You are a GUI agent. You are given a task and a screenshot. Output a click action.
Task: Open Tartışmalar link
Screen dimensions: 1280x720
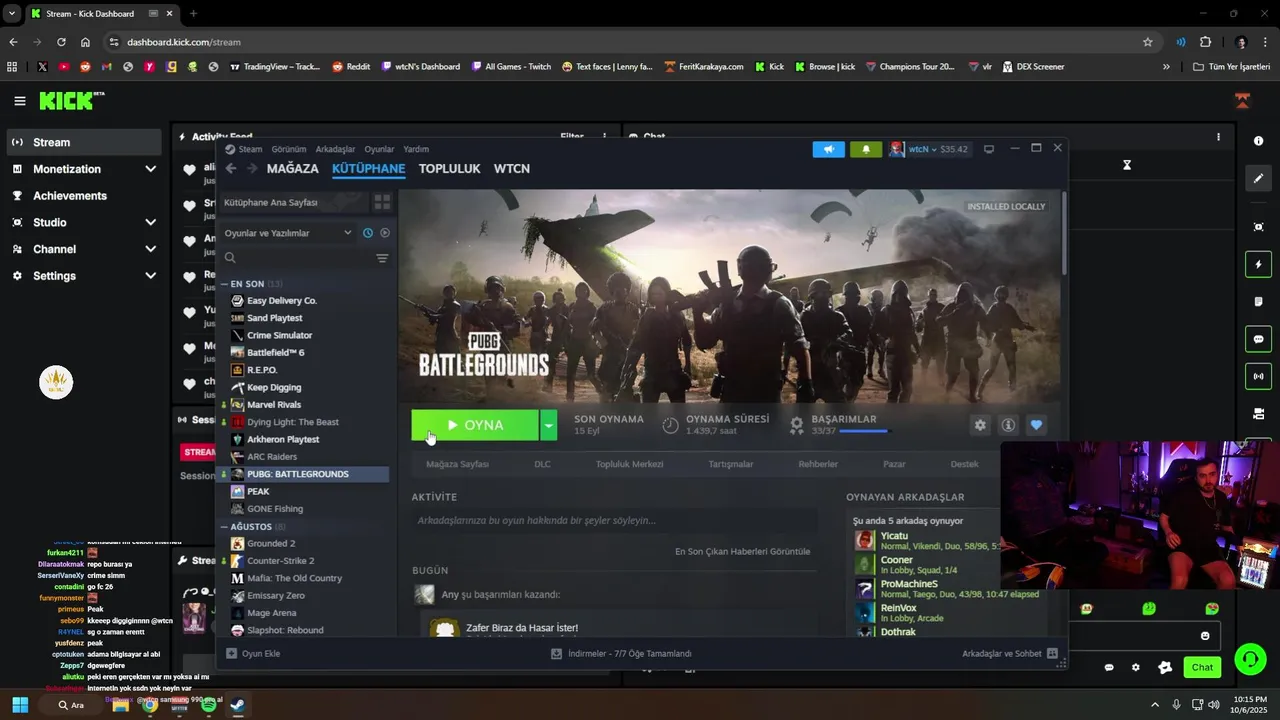pos(730,464)
